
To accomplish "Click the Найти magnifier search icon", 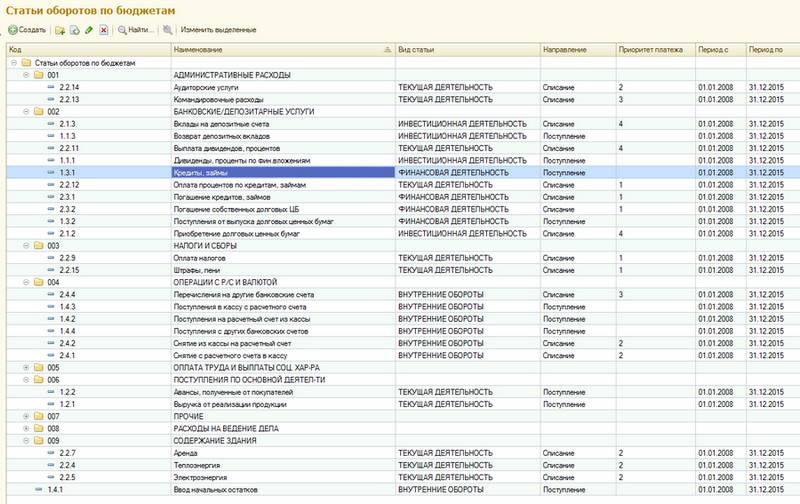I will [x=122, y=30].
